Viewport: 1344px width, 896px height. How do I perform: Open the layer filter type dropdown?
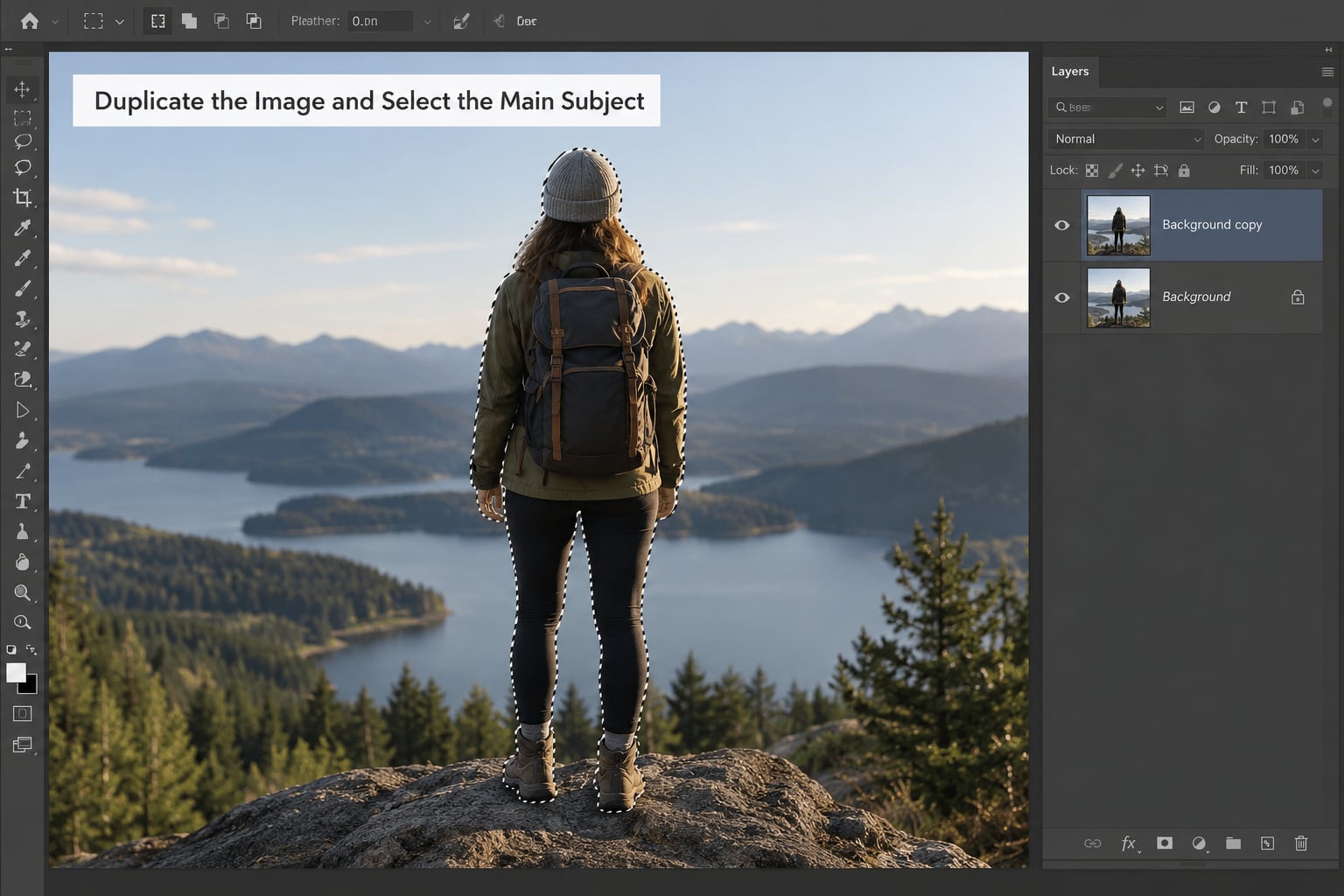(1108, 108)
